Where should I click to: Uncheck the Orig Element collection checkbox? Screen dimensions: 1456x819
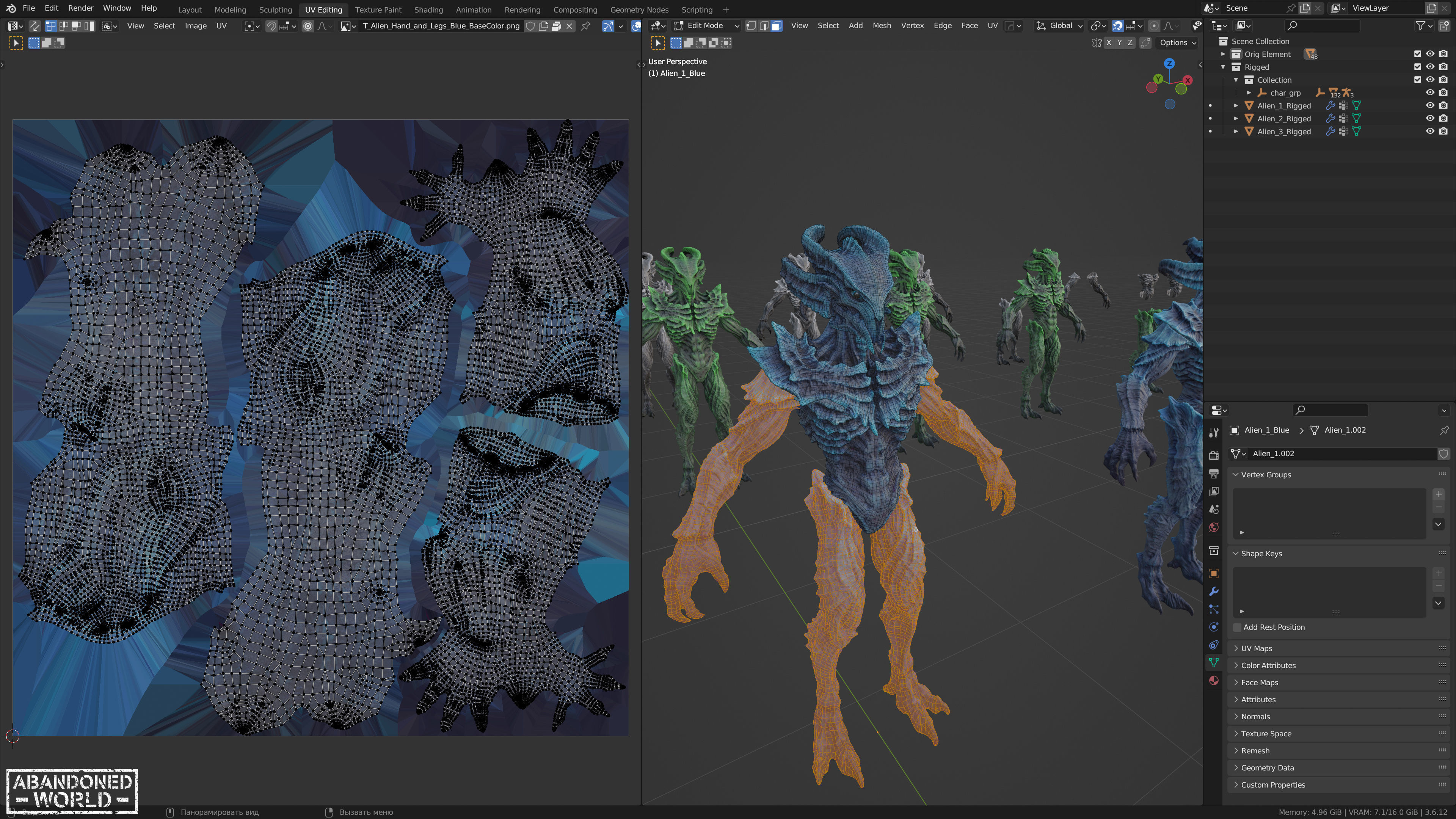pyautogui.click(x=1418, y=54)
